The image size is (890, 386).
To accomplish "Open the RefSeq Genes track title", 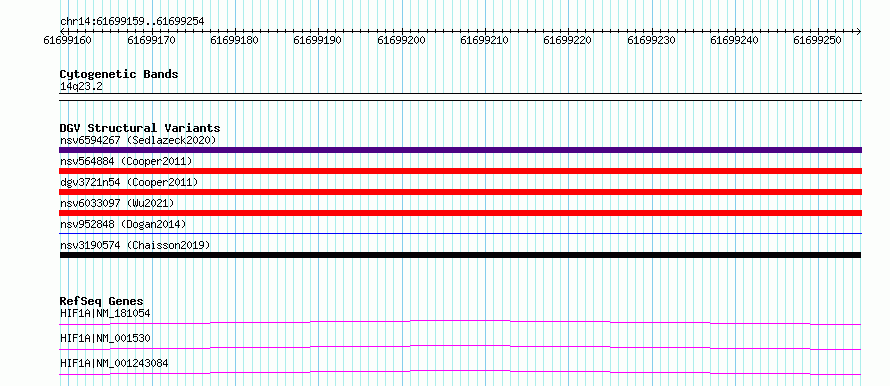I will tap(102, 301).
